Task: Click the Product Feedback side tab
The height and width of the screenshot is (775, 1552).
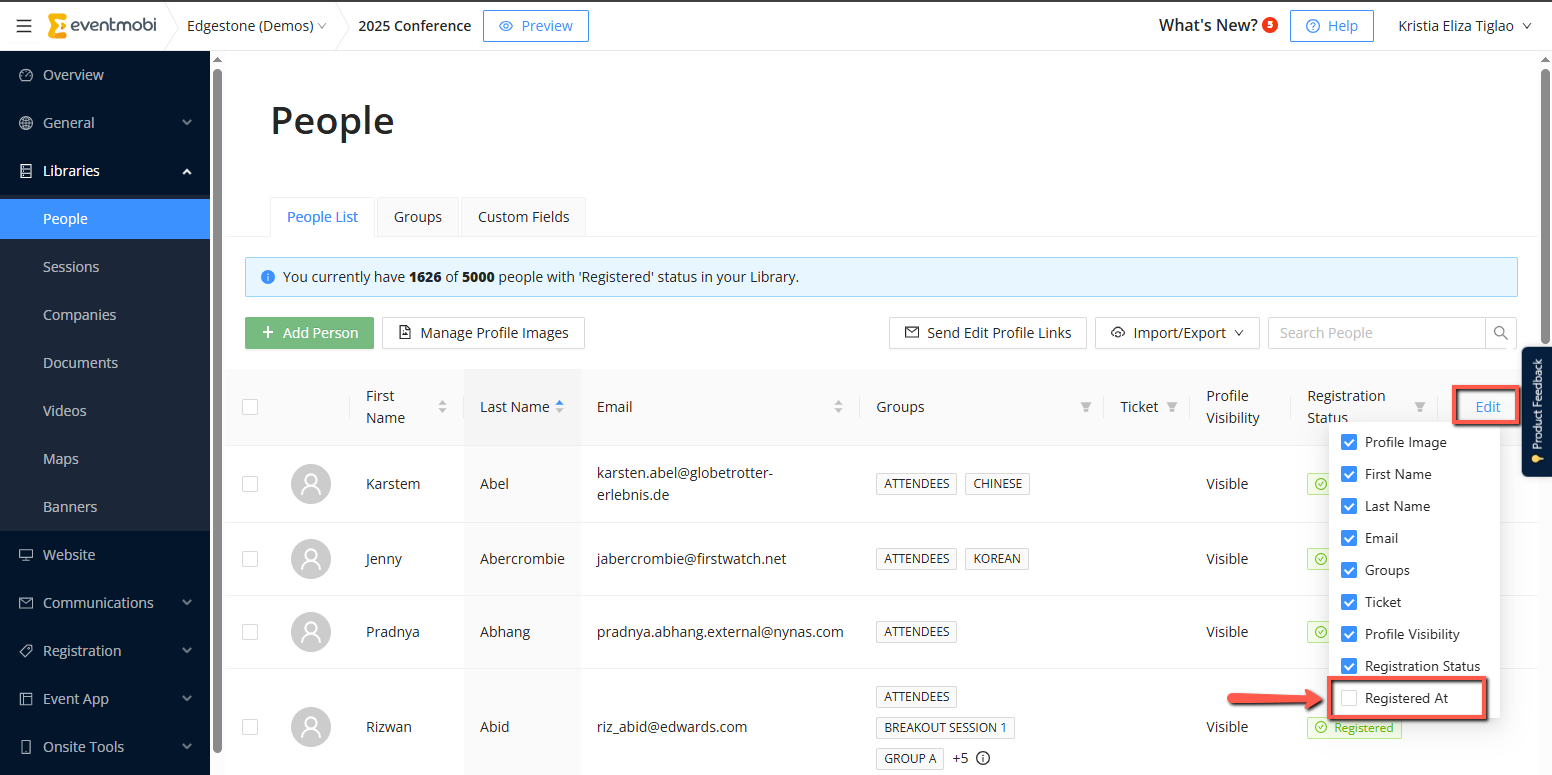Action: 1536,411
